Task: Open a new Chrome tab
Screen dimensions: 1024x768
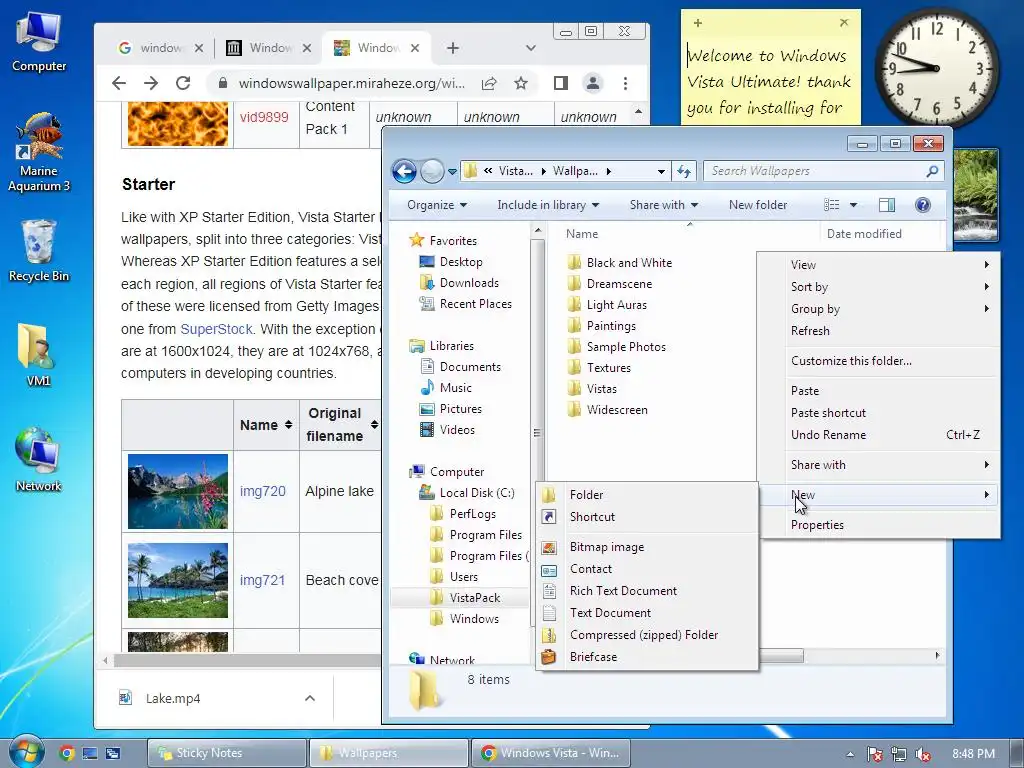Action: pos(453,48)
